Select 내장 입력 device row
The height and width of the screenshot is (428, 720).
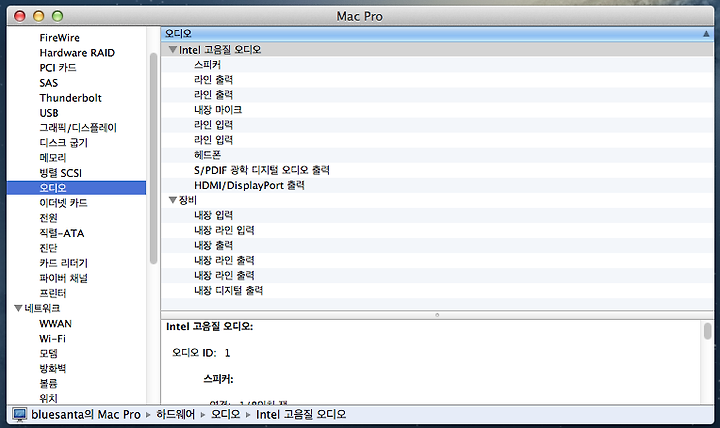[437, 215]
